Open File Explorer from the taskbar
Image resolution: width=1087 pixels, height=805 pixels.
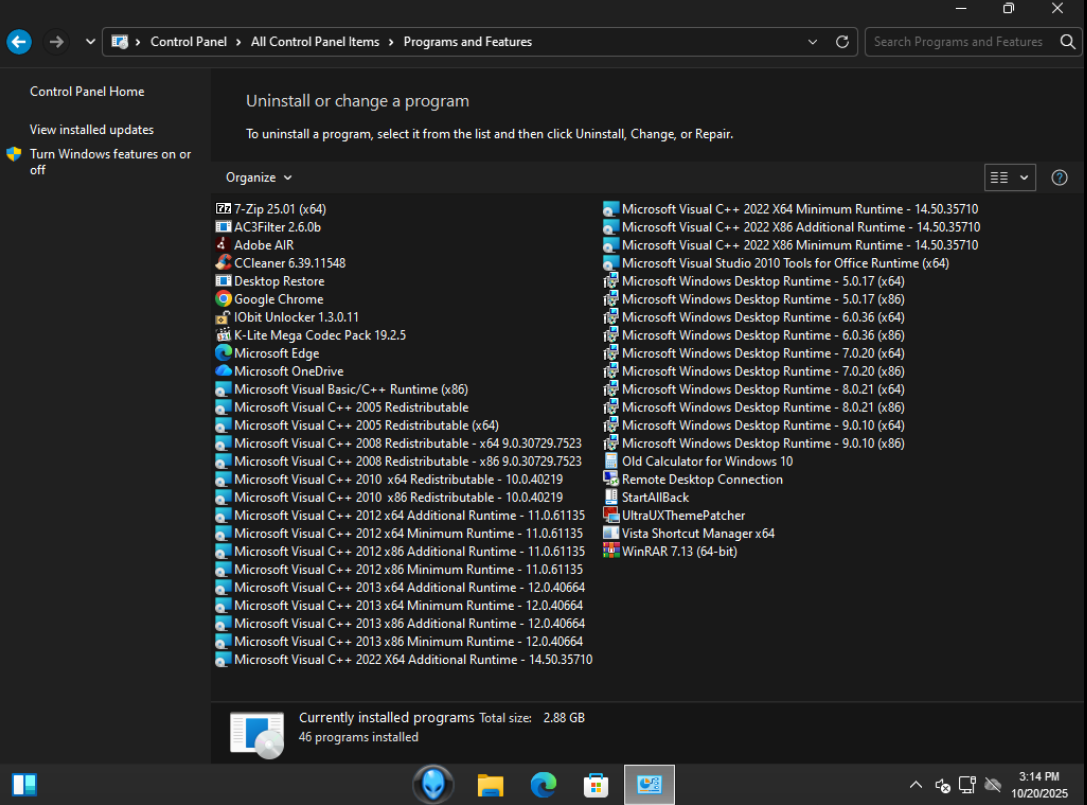click(x=490, y=785)
